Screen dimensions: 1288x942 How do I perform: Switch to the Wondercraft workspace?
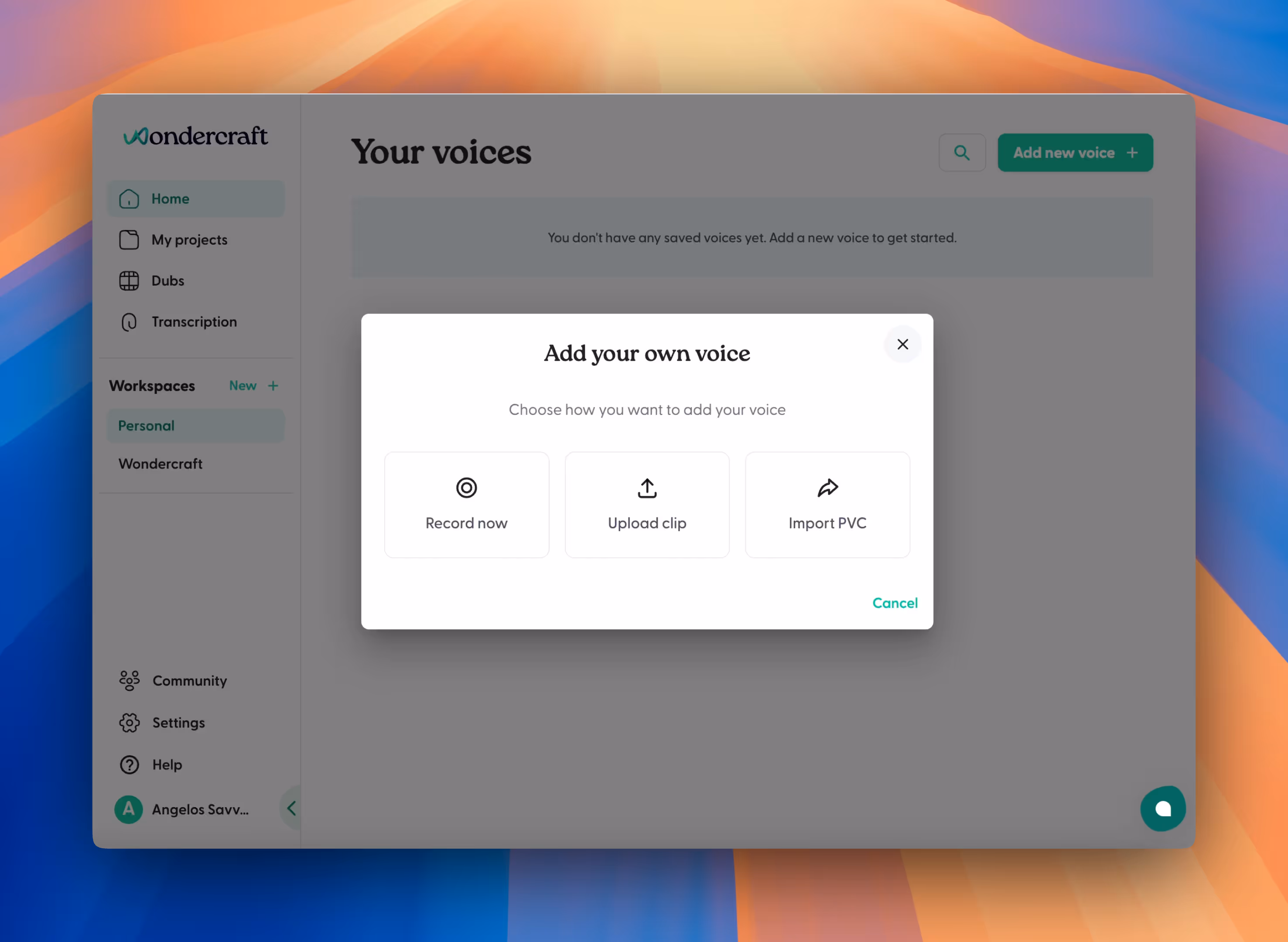point(160,464)
